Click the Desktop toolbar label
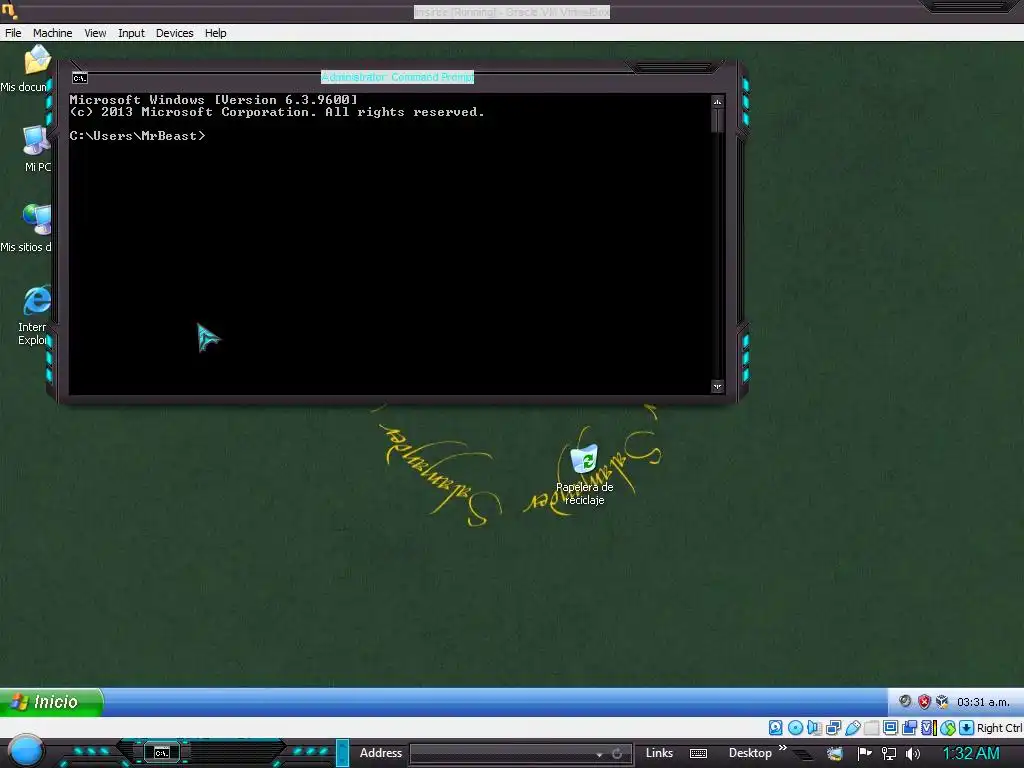Screen dimensions: 1024x768 [x=750, y=753]
